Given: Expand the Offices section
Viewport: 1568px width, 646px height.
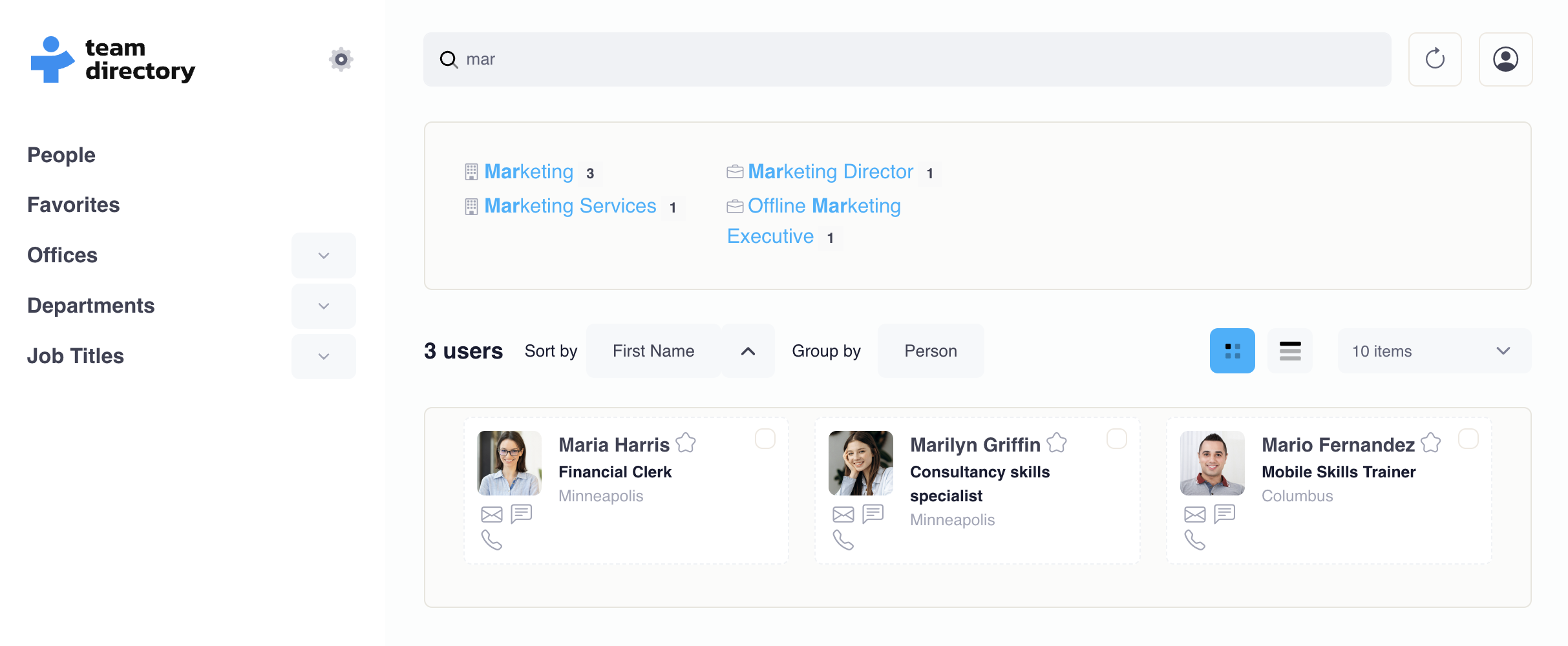Looking at the screenshot, I should pos(323,255).
